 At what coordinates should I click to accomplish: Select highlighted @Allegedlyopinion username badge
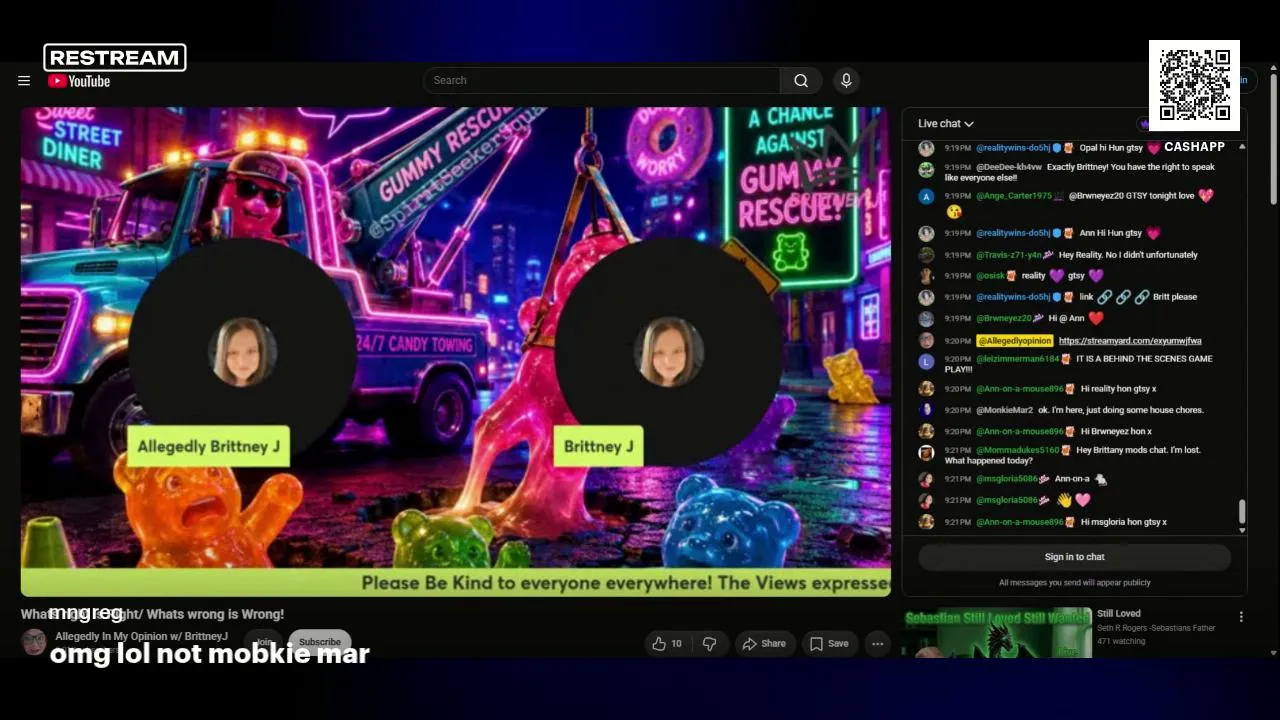[1014, 341]
